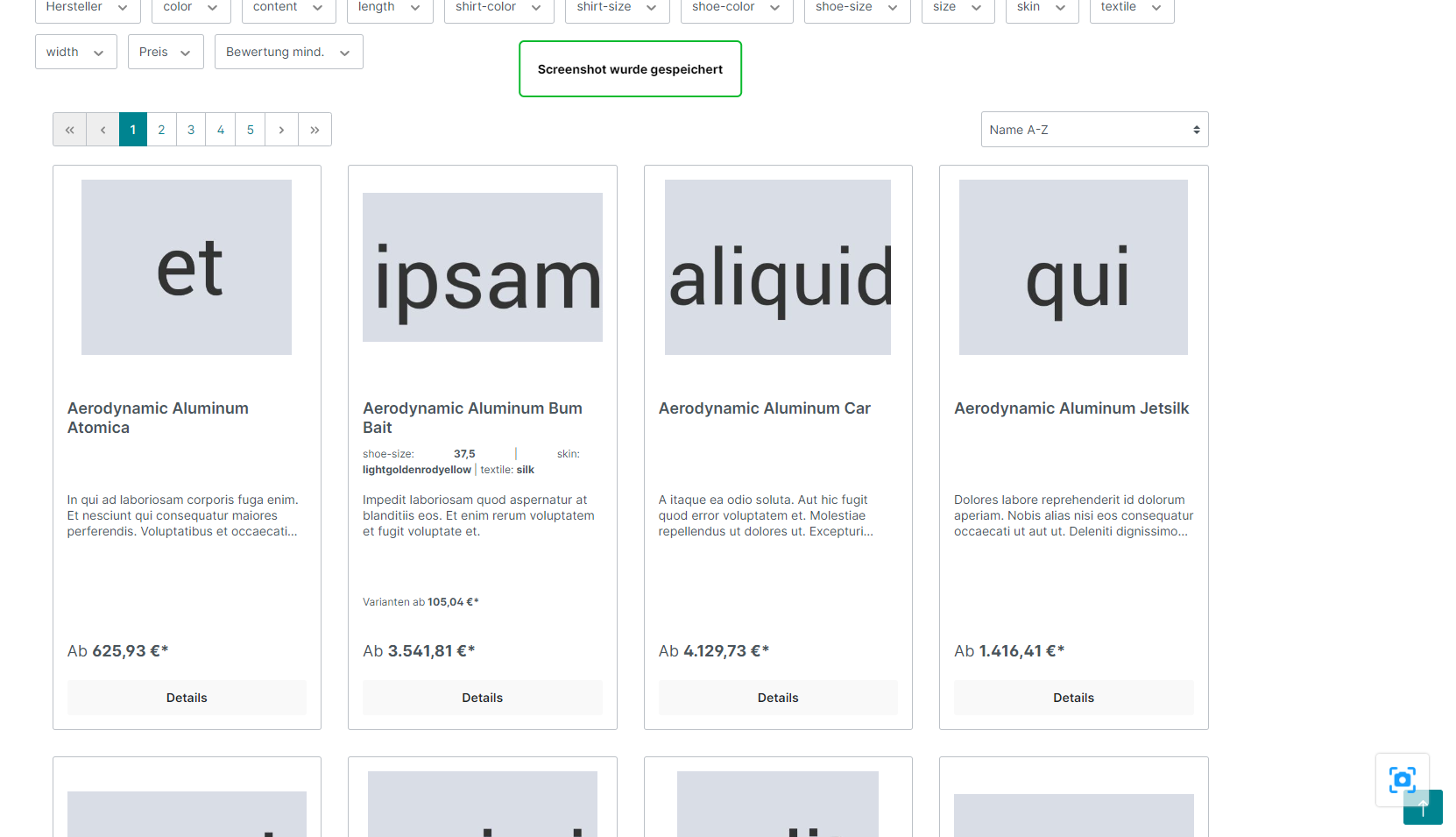Click the description starting 'In qui ad laboriosam'

(x=183, y=515)
